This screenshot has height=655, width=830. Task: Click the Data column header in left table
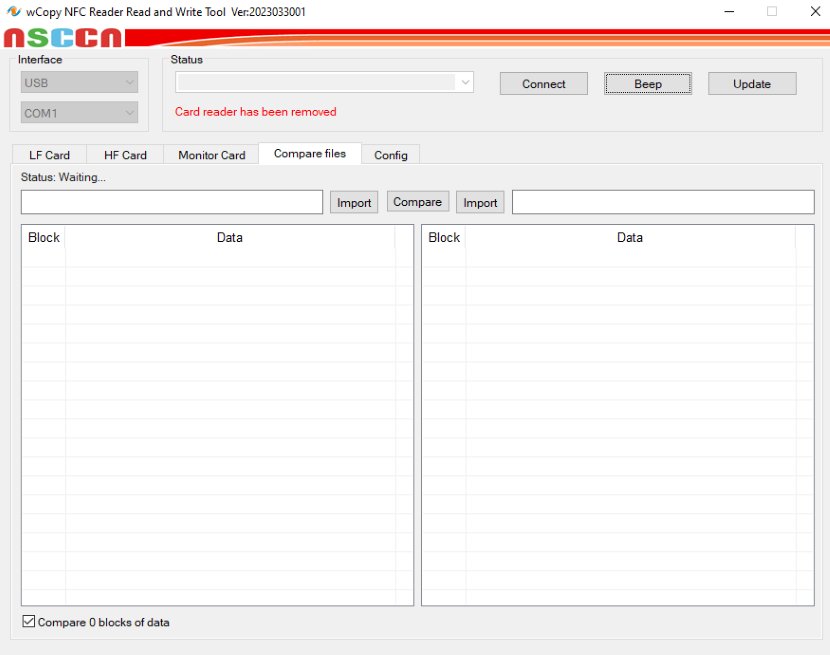(229, 238)
